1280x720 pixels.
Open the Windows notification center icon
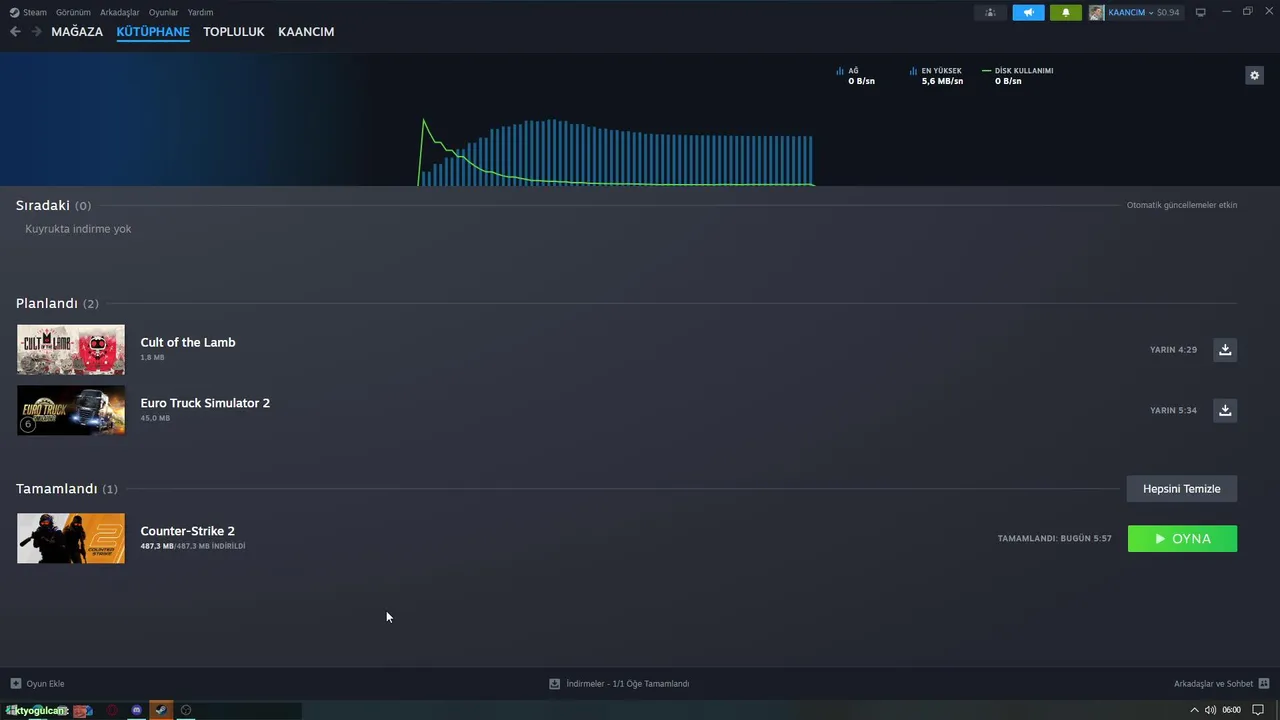[x=1258, y=710]
